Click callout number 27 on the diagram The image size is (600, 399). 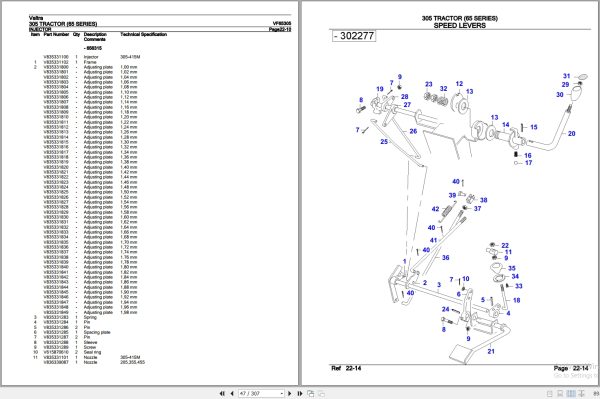tap(407, 104)
